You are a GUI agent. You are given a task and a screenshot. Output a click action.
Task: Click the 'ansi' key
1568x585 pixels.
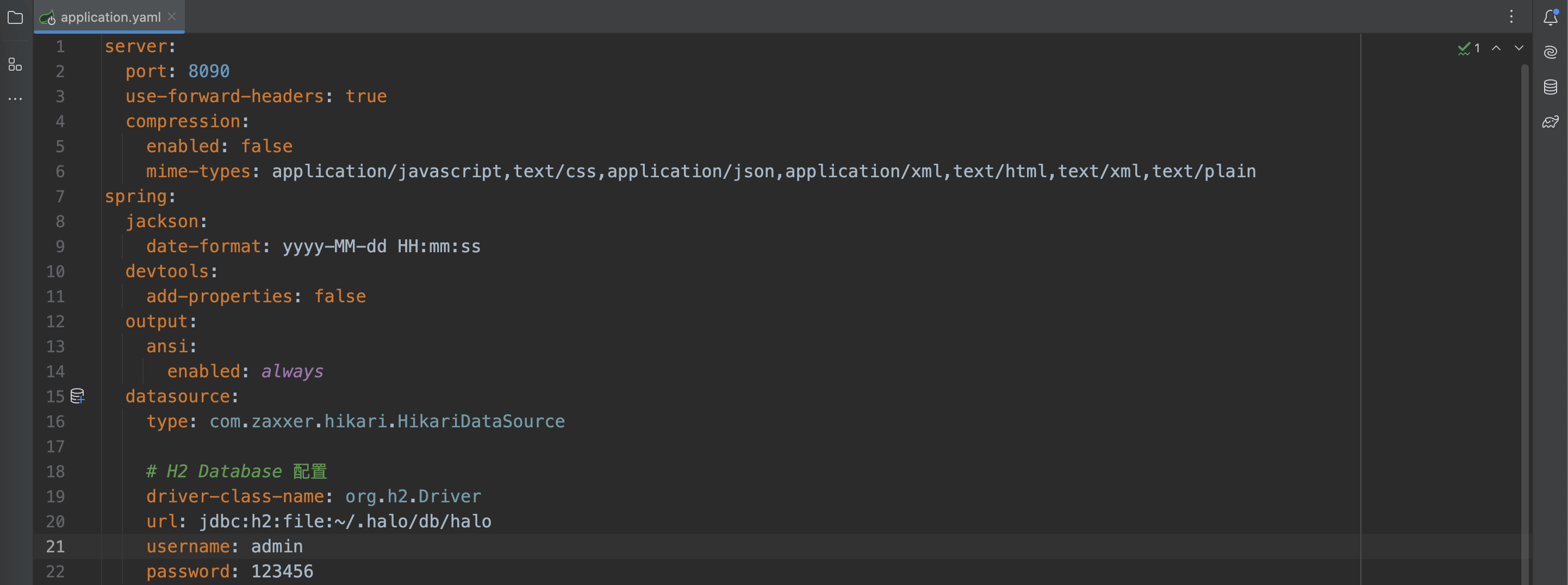pyautogui.click(x=167, y=346)
